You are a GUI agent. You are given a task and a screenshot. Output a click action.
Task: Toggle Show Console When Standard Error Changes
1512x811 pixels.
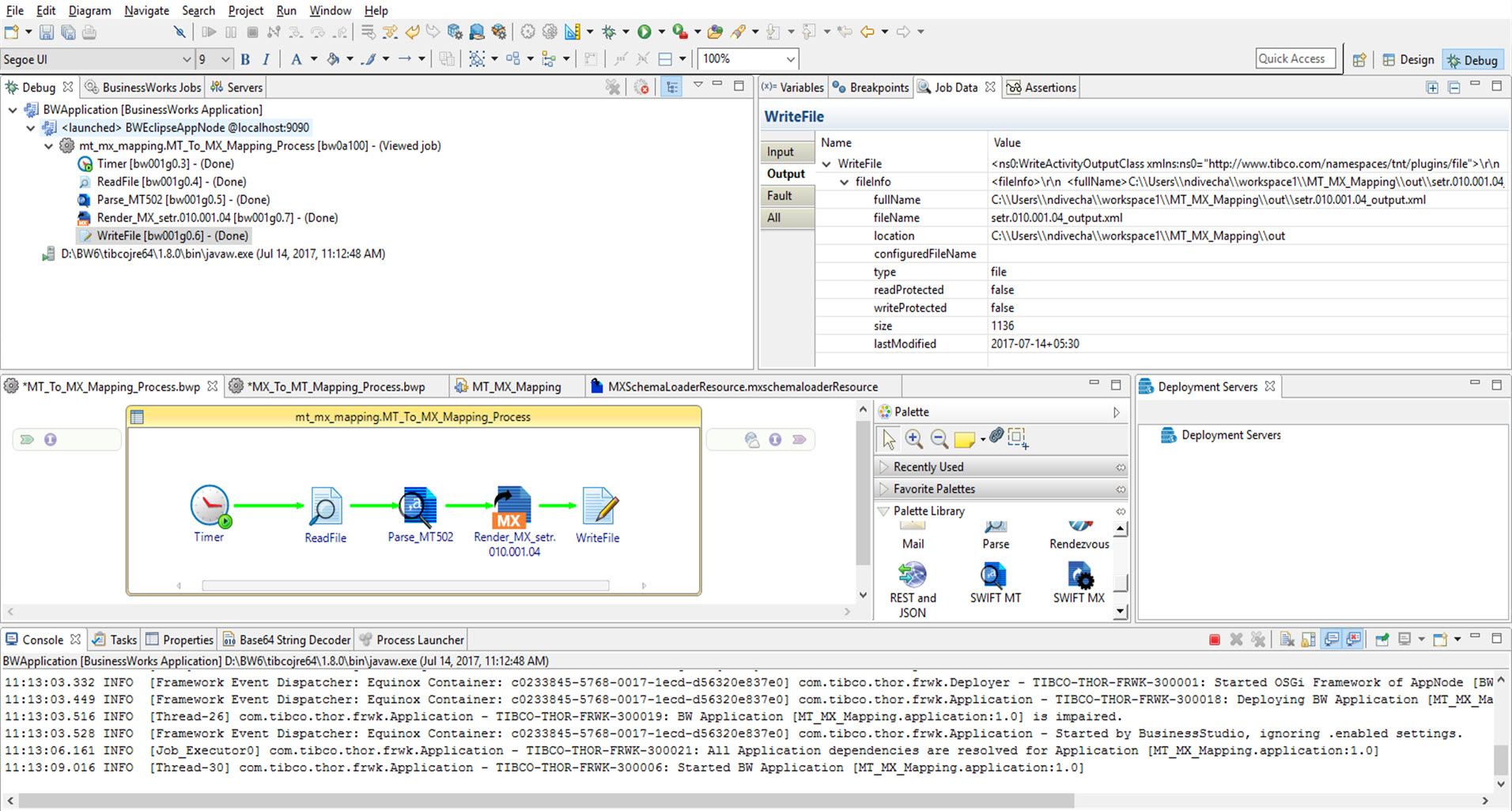coord(1354,639)
